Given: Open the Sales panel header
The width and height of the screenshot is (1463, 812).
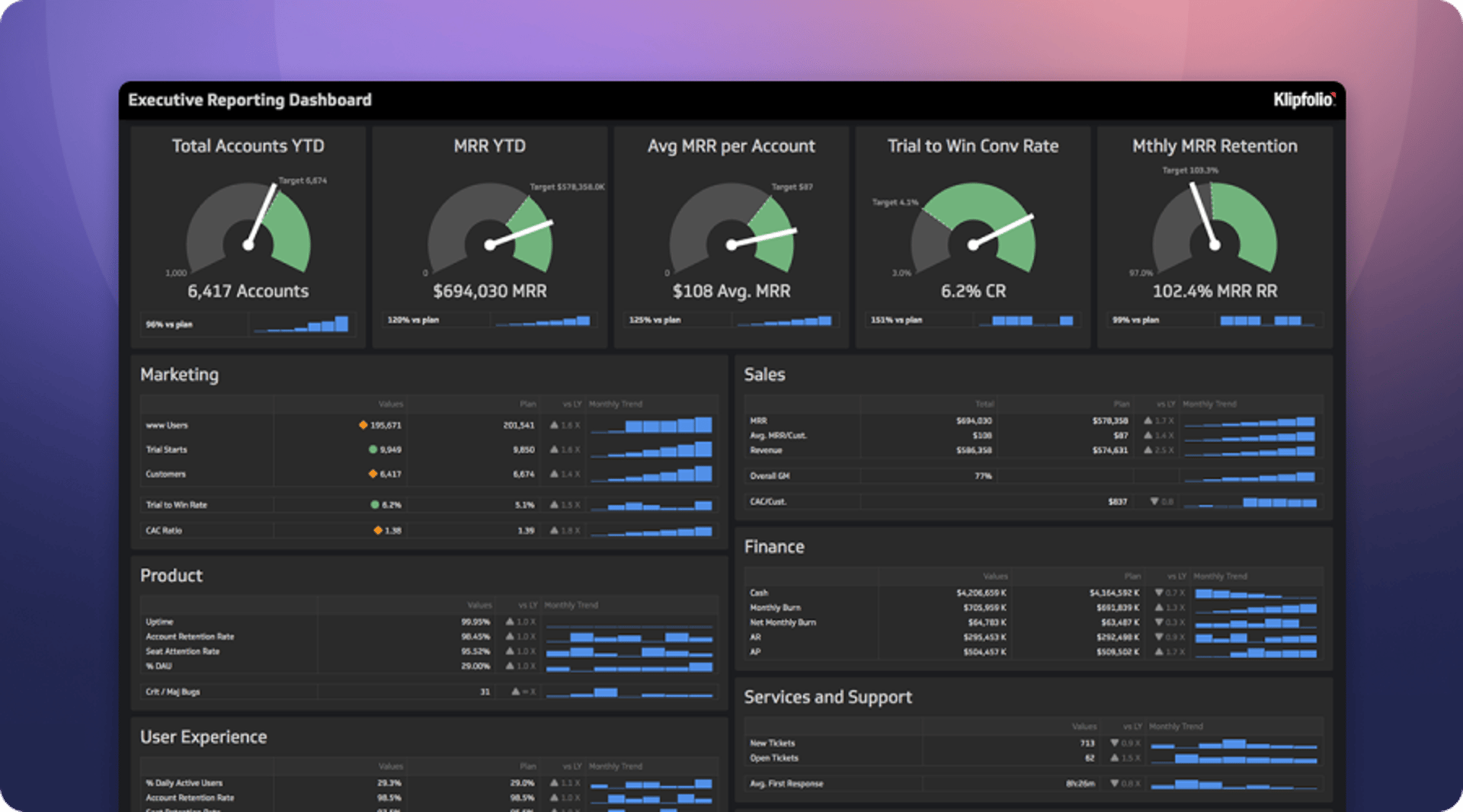Looking at the screenshot, I should [x=765, y=375].
